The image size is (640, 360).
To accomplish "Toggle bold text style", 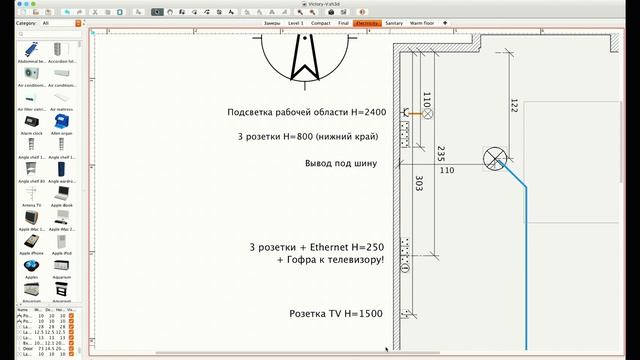I will pyautogui.click(x=273, y=12).
